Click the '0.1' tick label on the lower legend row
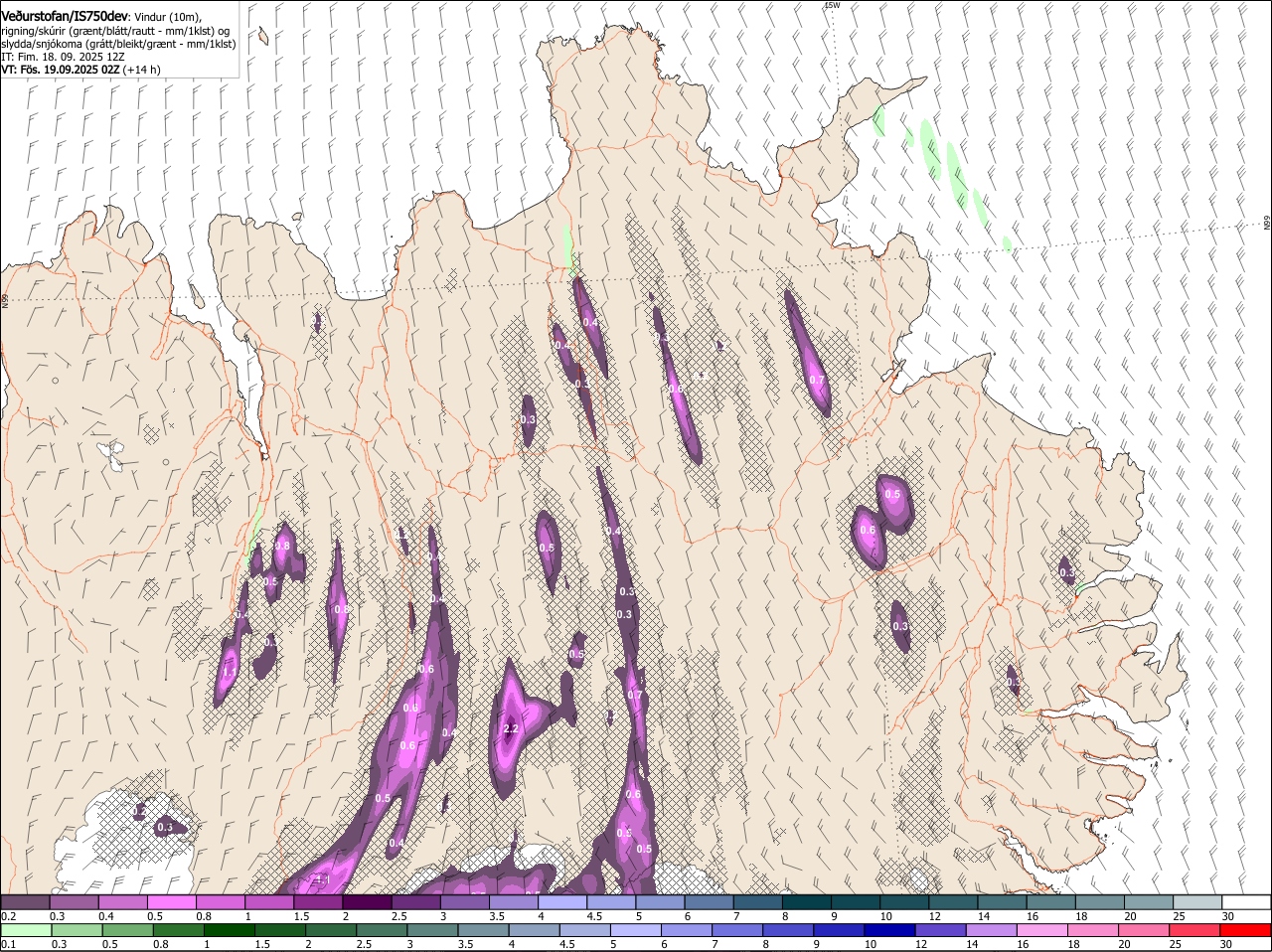The height and width of the screenshot is (952, 1272). tap(8, 945)
